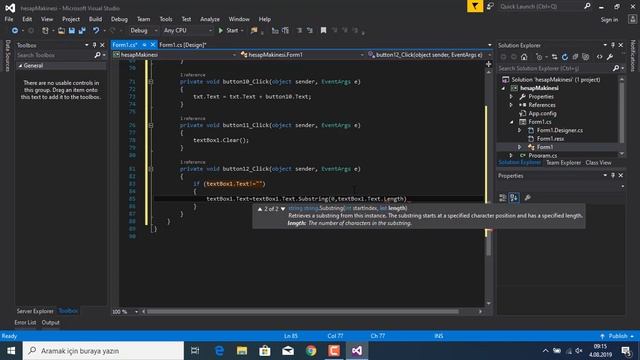Toggle pin on the Form1.cs tab
The image size is (640, 360).
pyautogui.click(x=144, y=45)
